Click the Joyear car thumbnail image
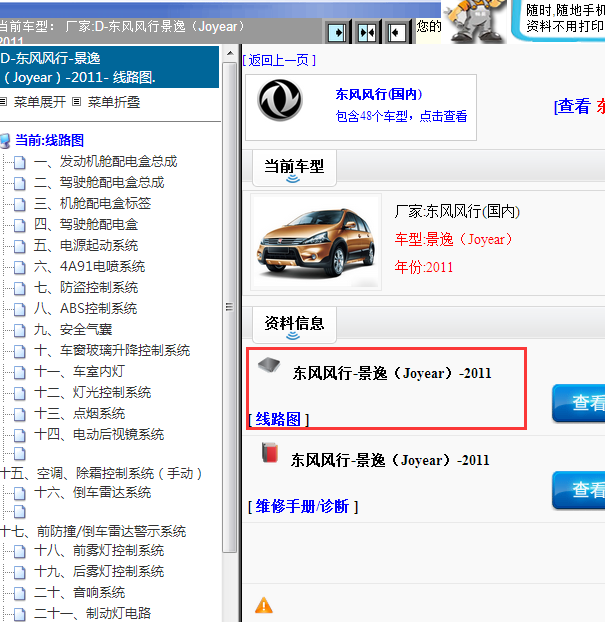This screenshot has height=622, width=605. 316,242
